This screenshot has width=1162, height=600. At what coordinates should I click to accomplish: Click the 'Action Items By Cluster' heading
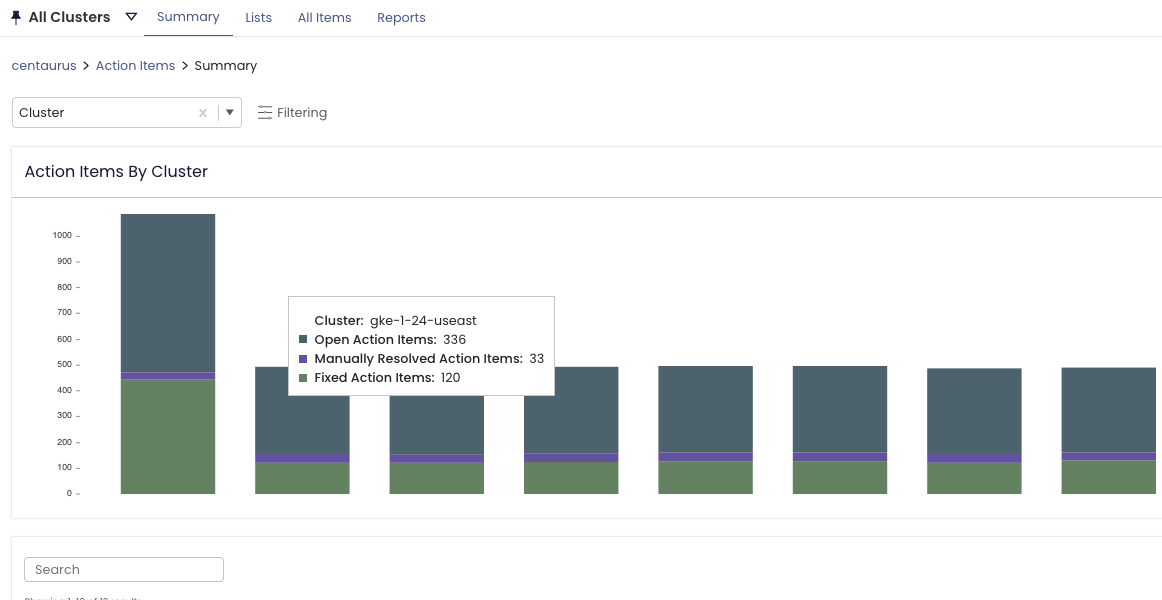point(116,171)
